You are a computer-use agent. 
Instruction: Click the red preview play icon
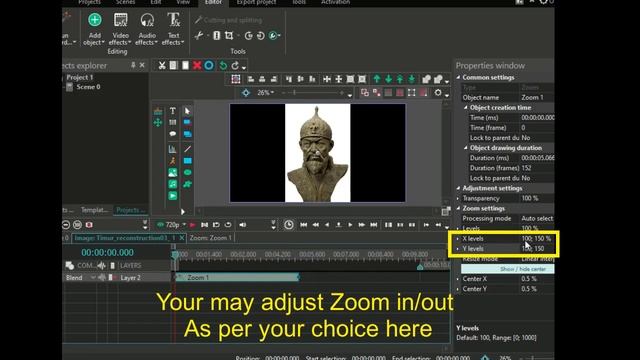(193, 224)
